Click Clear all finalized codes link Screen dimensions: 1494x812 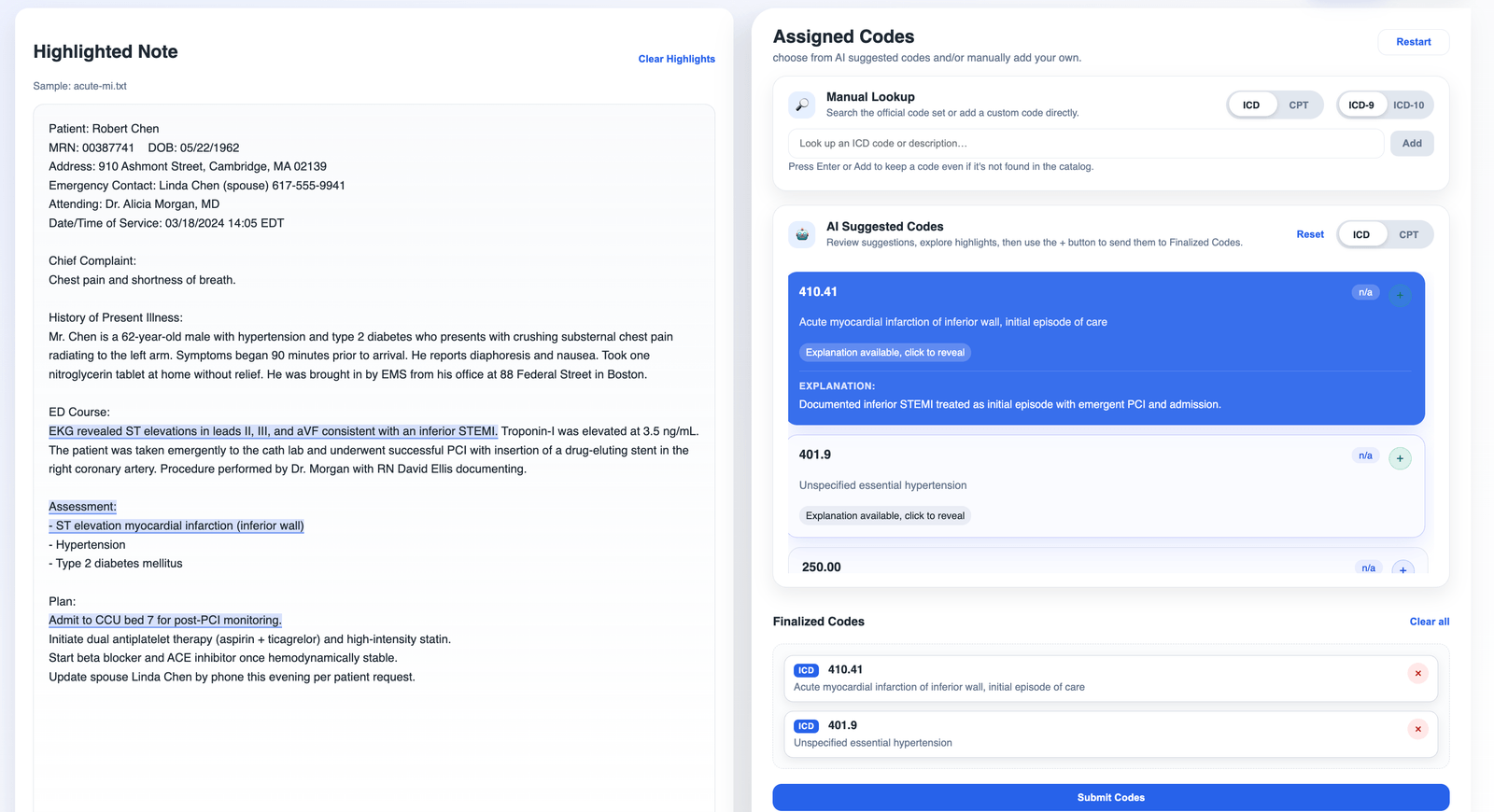pyautogui.click(x=1430, y=622)
